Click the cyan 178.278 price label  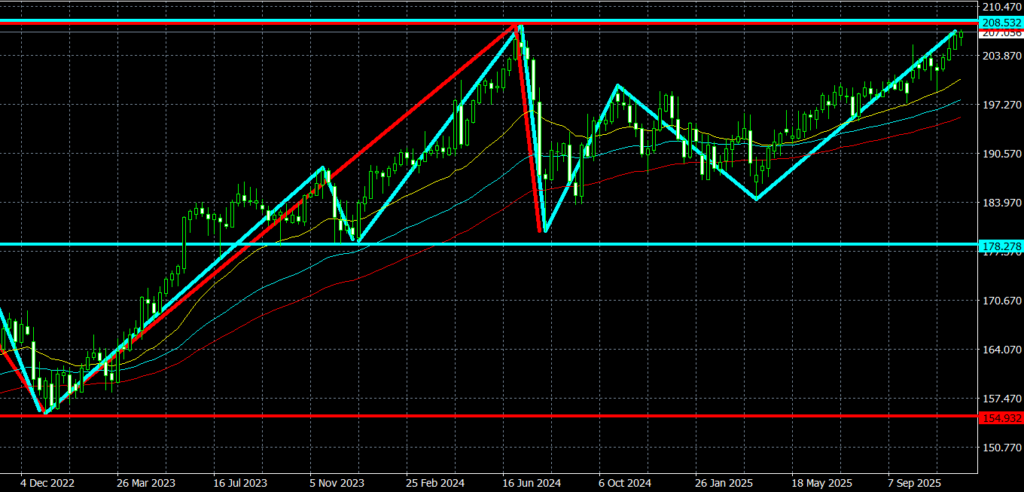click(x=996, y=244)
